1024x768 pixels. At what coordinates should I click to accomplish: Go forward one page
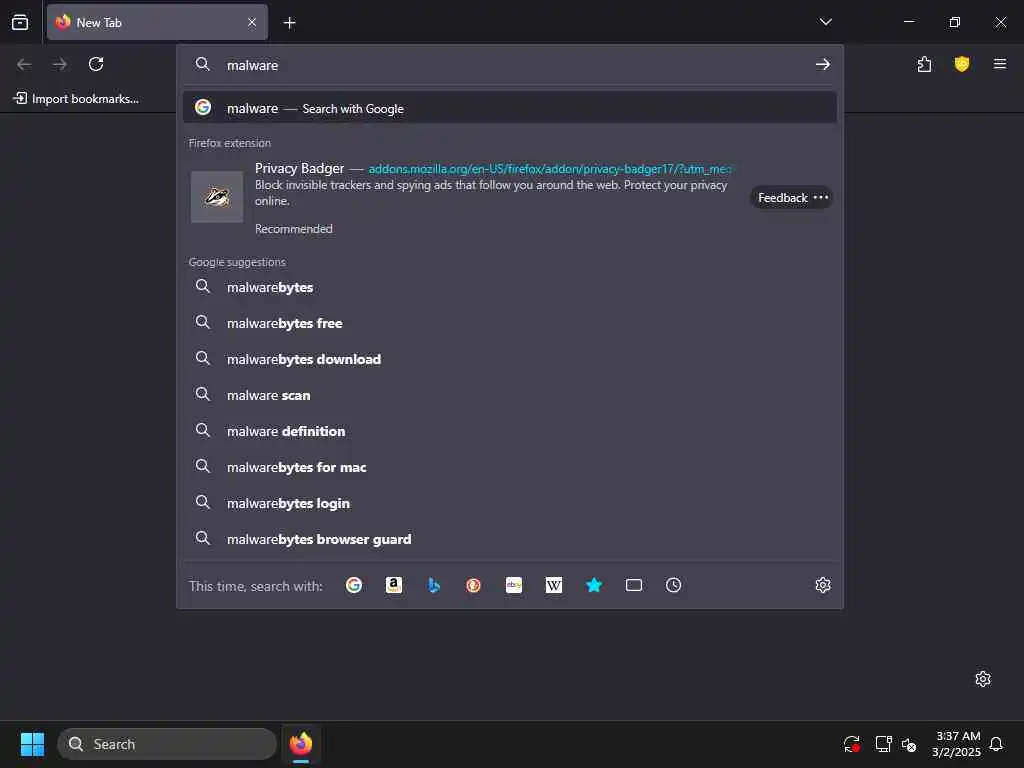[x=60, y=64]
